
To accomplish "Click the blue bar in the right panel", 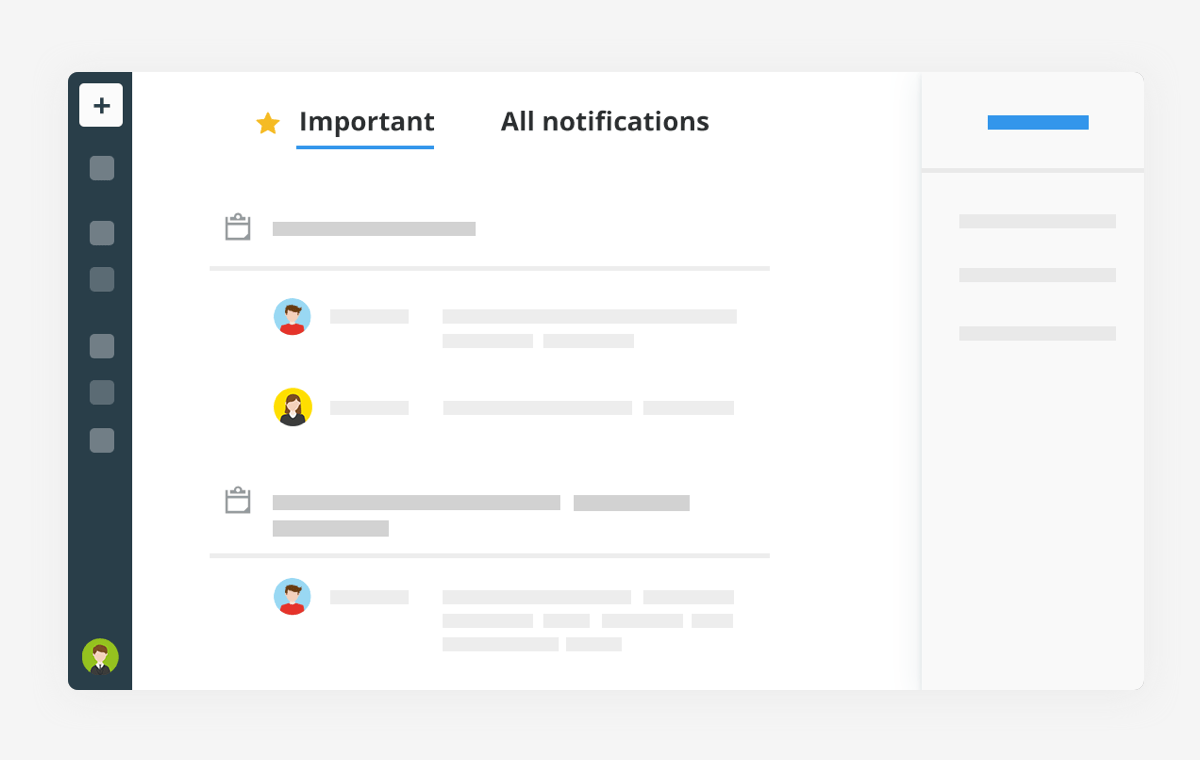I will (x=1037, y=123).
